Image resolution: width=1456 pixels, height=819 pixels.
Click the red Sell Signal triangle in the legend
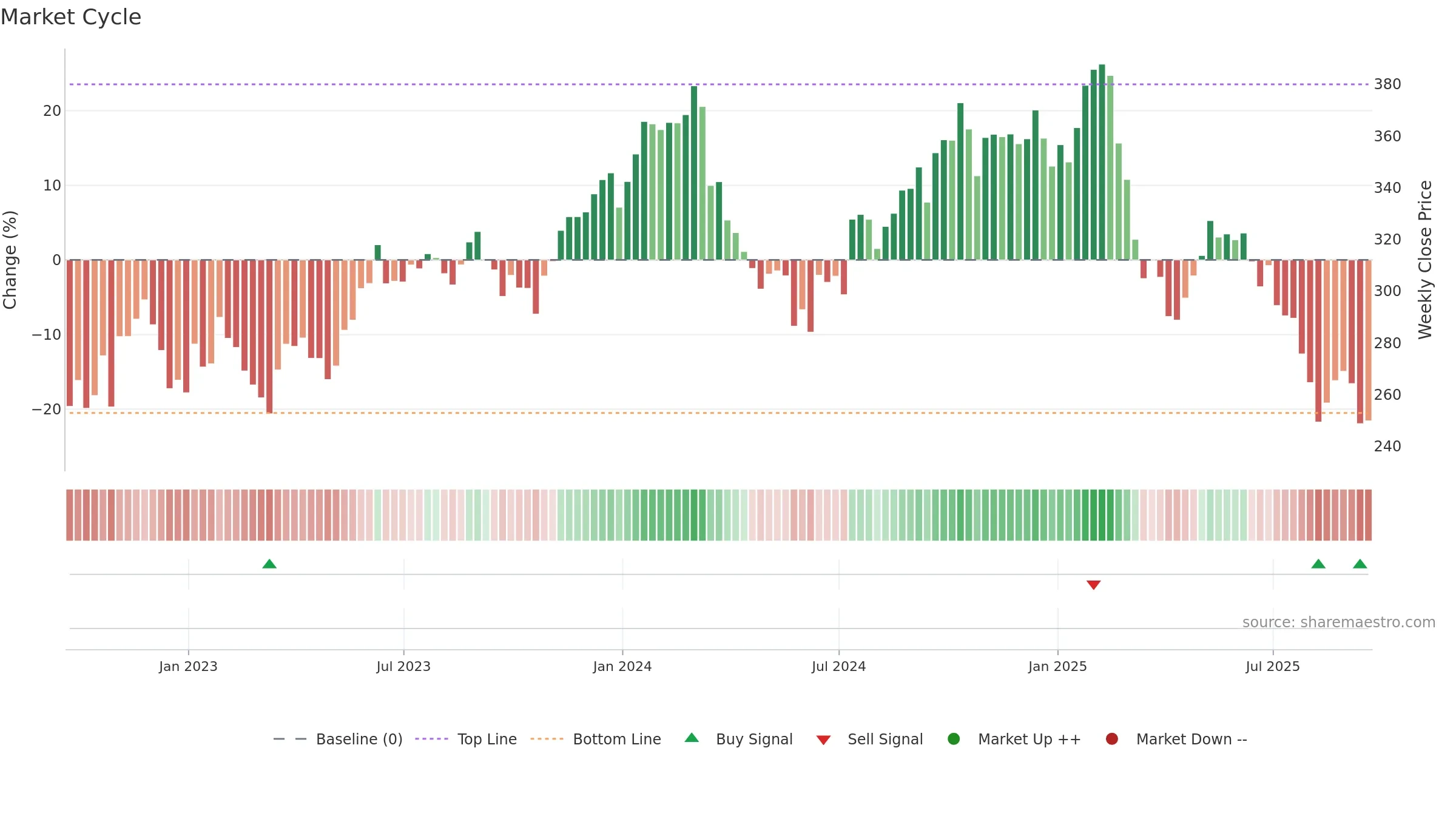click(823, 740)
